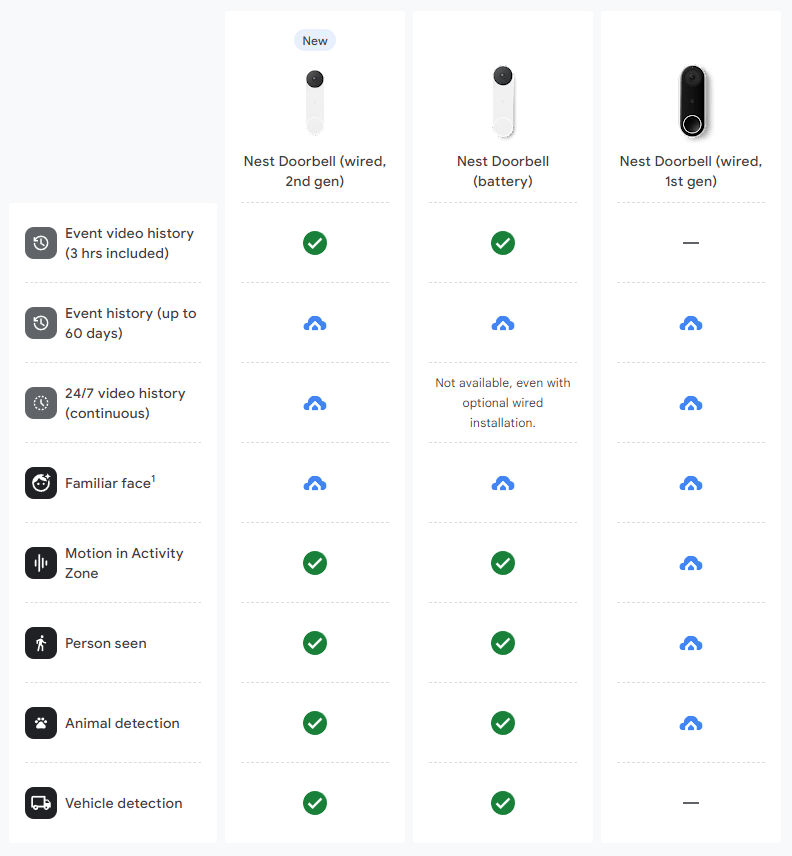The image size is (792, 856).
Task: Click battery doorbell Person seen checkmark
Action: [503, 643]
